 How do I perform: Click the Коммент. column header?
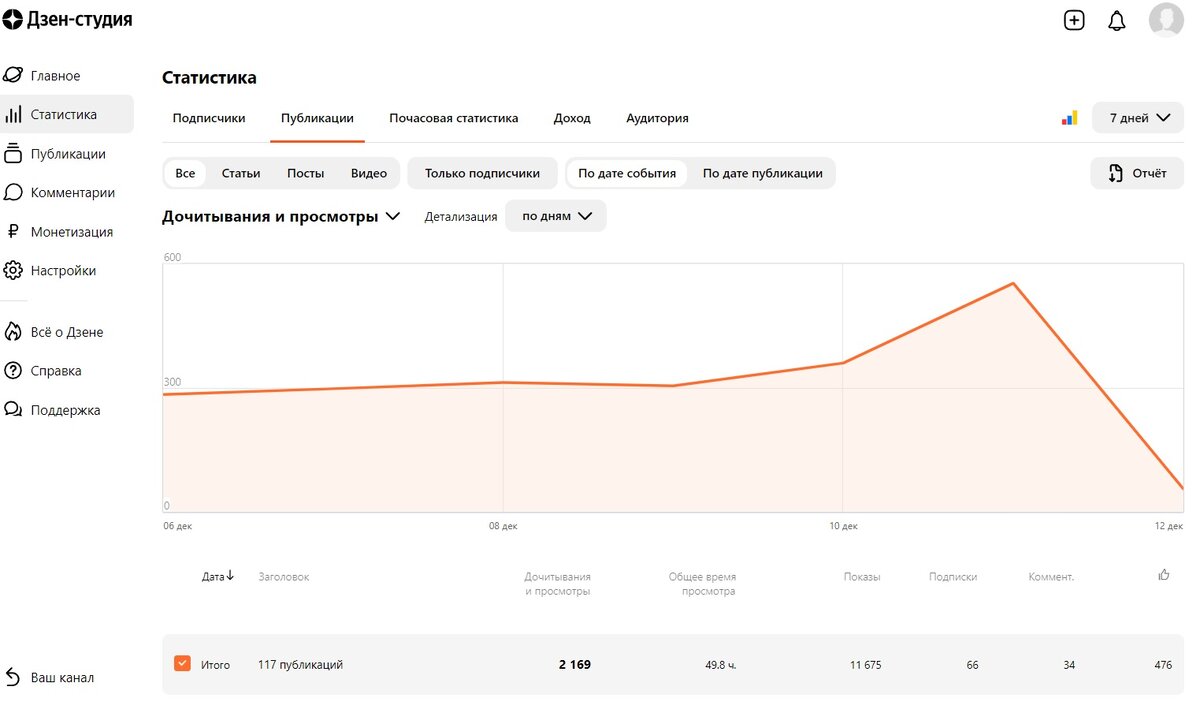(x=1051, y=577)
